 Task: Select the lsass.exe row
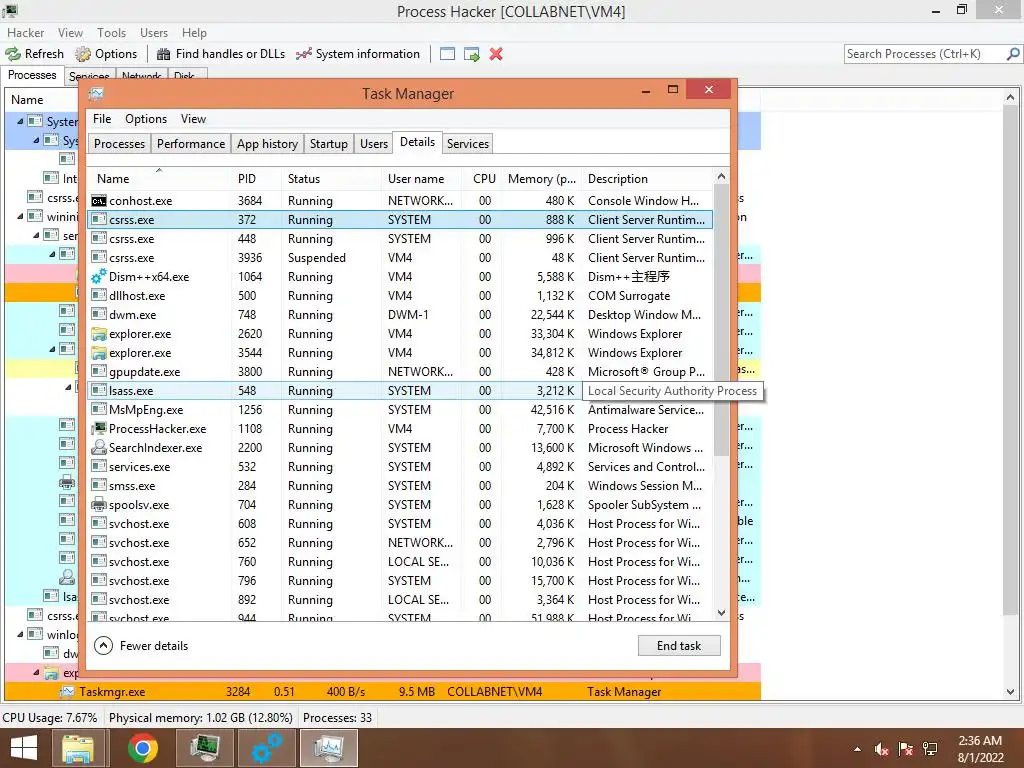point(400,391)
